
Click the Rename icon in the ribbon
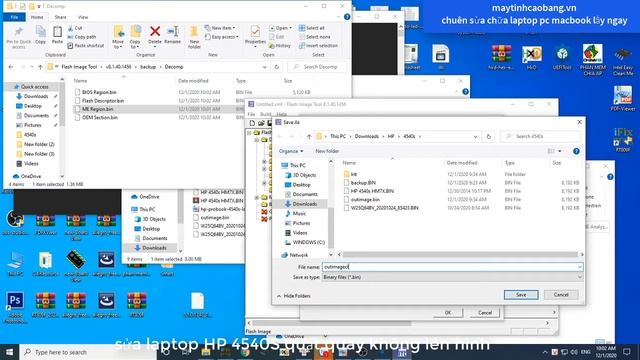pos(172,35)
